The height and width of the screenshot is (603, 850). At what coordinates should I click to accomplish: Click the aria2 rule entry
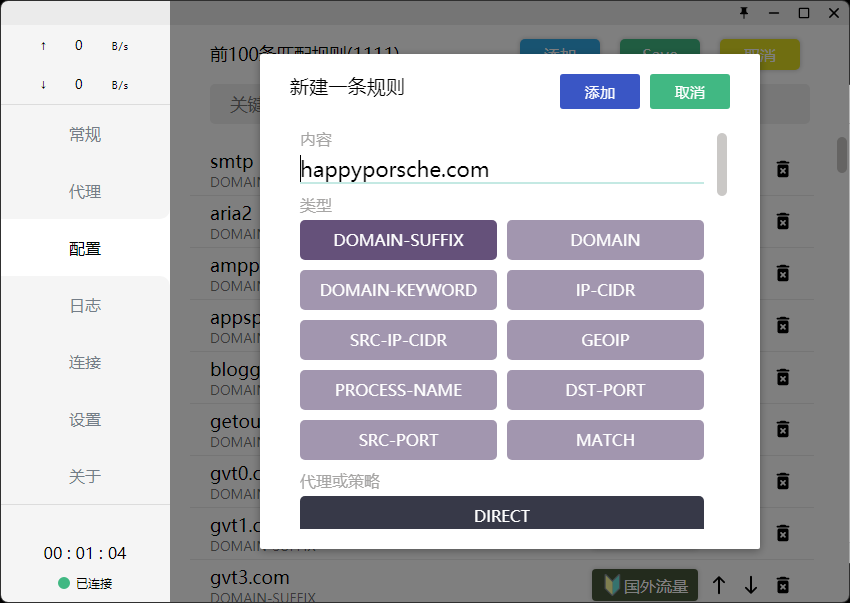231,221
